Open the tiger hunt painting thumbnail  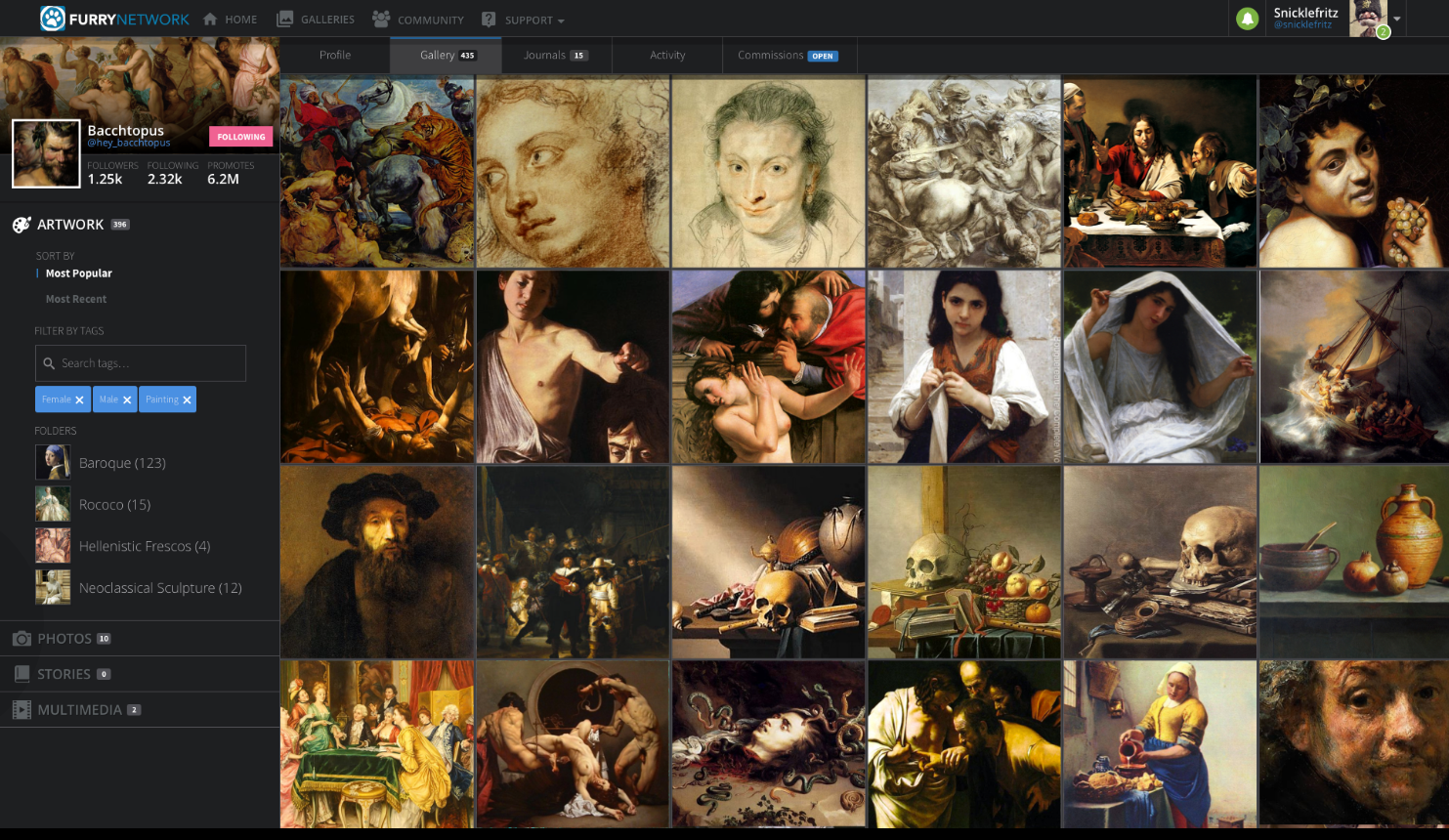(x=377, y=172)
